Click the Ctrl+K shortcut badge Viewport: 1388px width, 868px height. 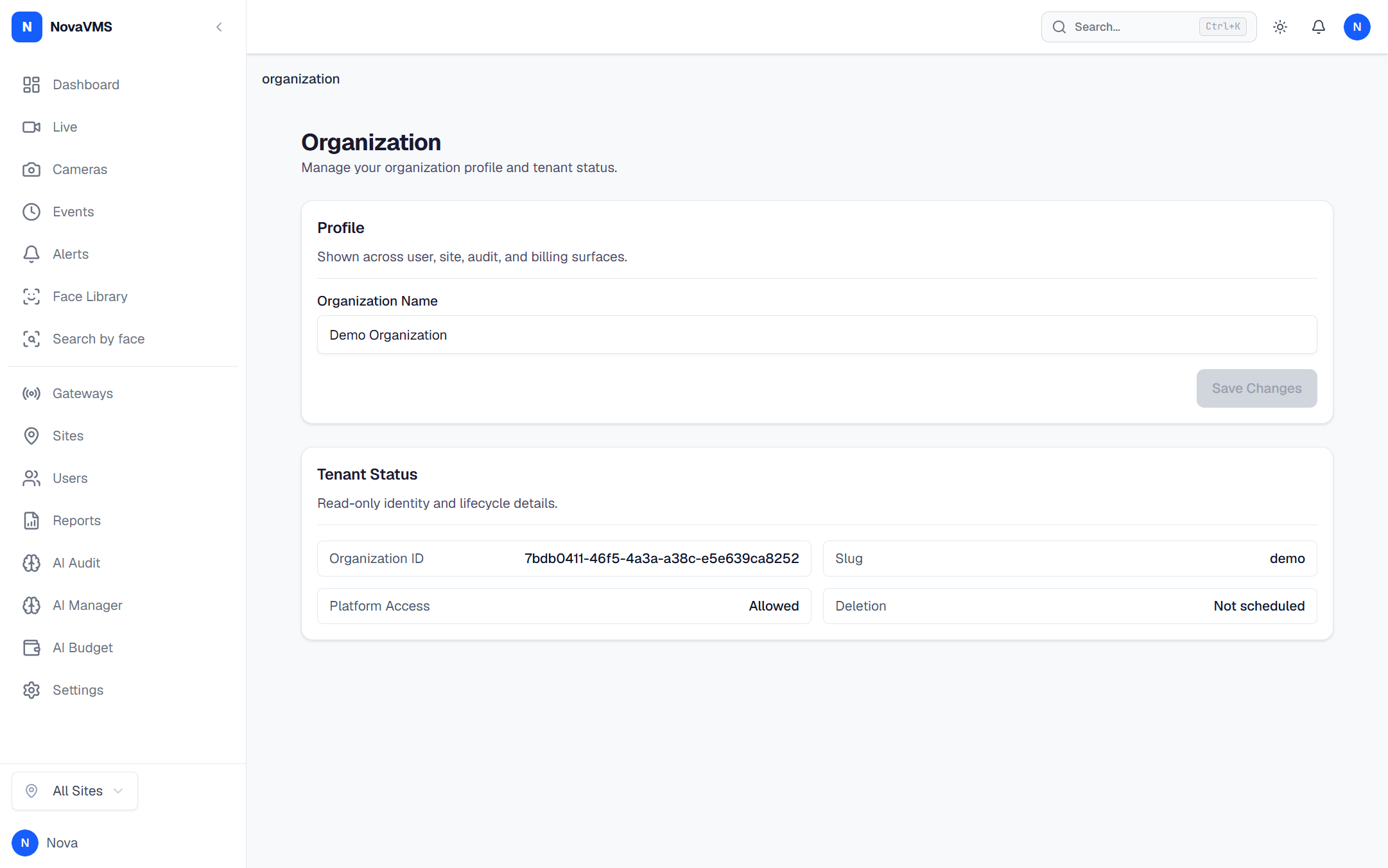[1222, 26]
